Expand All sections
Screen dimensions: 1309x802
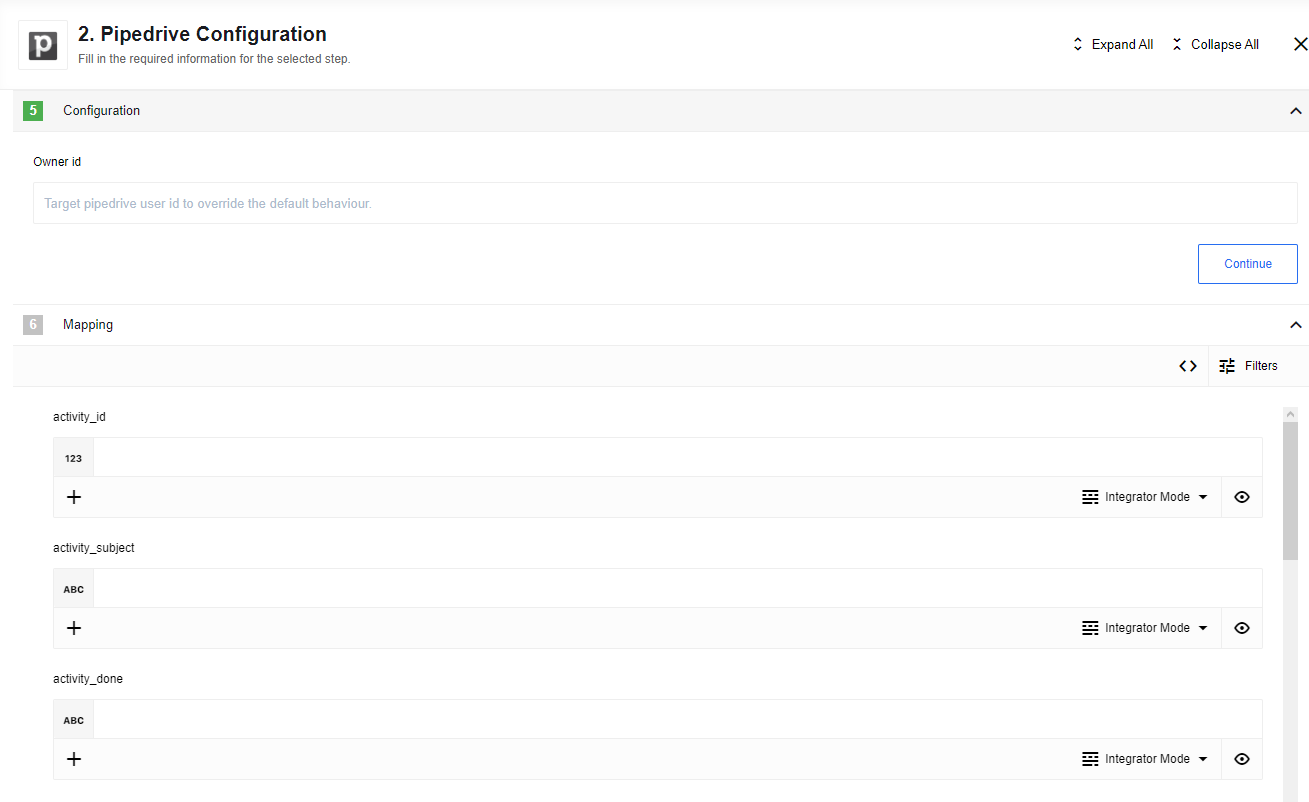(x=1112, y=44)
